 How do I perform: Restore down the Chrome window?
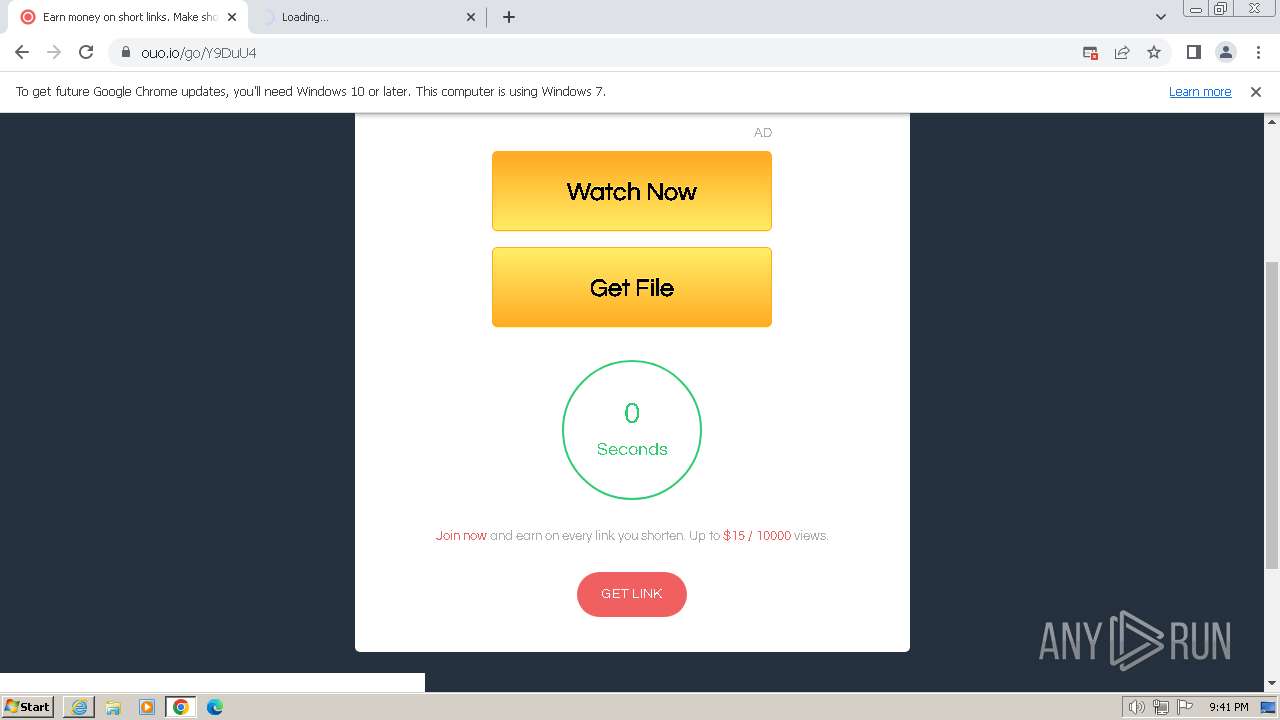click(1221, 9)
